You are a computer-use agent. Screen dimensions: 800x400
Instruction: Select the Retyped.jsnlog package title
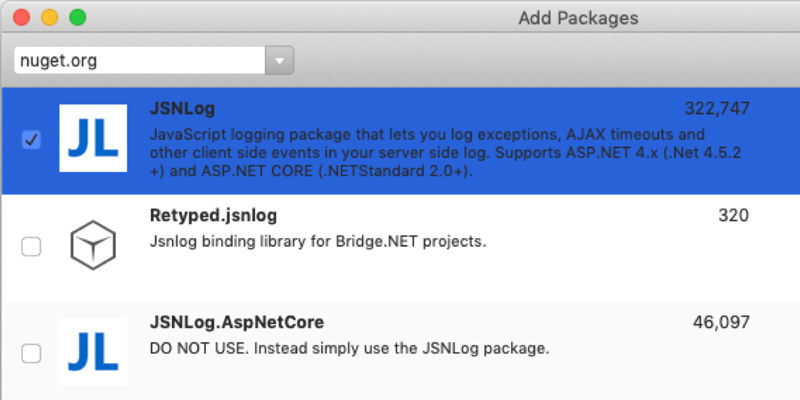pyautogui.click(x=213, y=216)
